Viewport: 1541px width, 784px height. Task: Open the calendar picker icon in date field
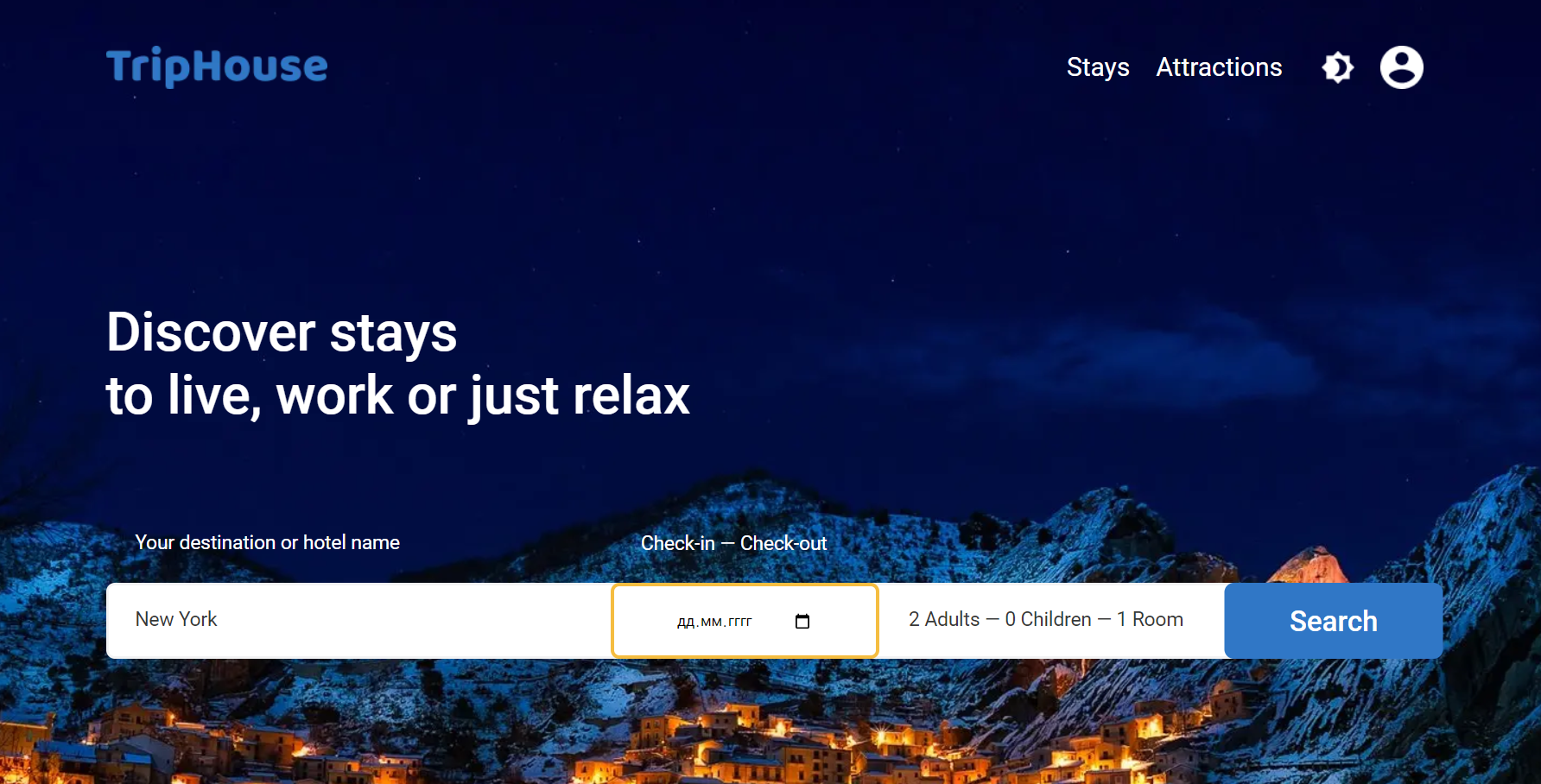pos(802,621)
